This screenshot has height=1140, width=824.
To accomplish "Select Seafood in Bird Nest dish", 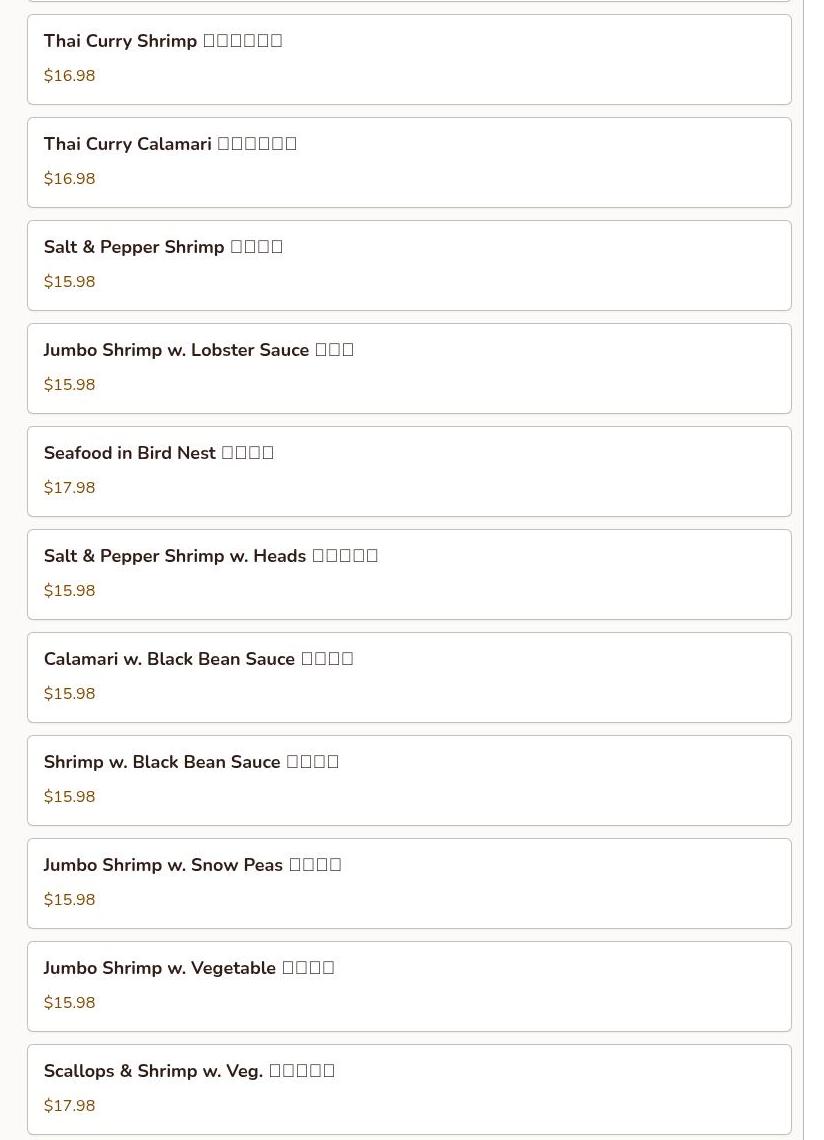I will [x=409, y=472].
